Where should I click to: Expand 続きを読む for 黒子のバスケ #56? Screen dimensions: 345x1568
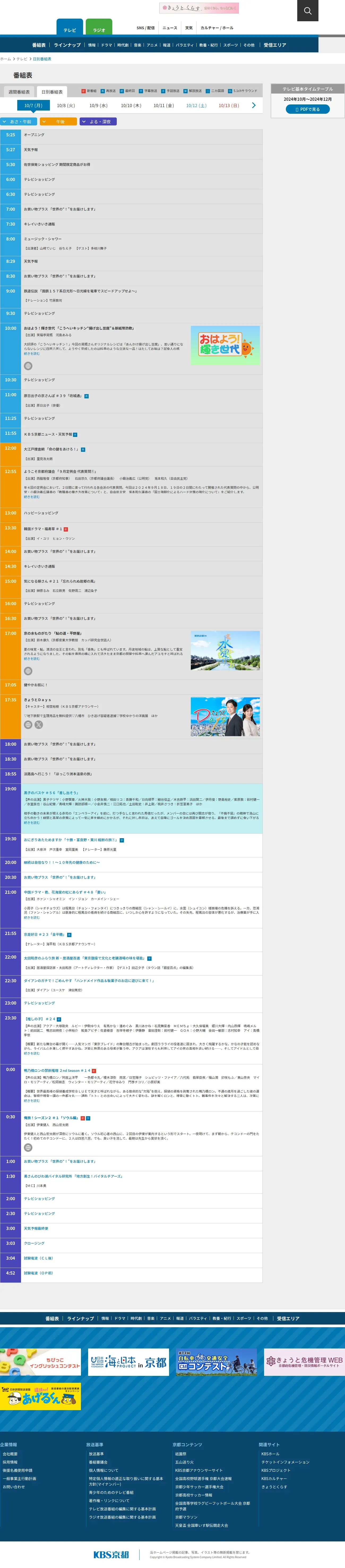[32, 822]
